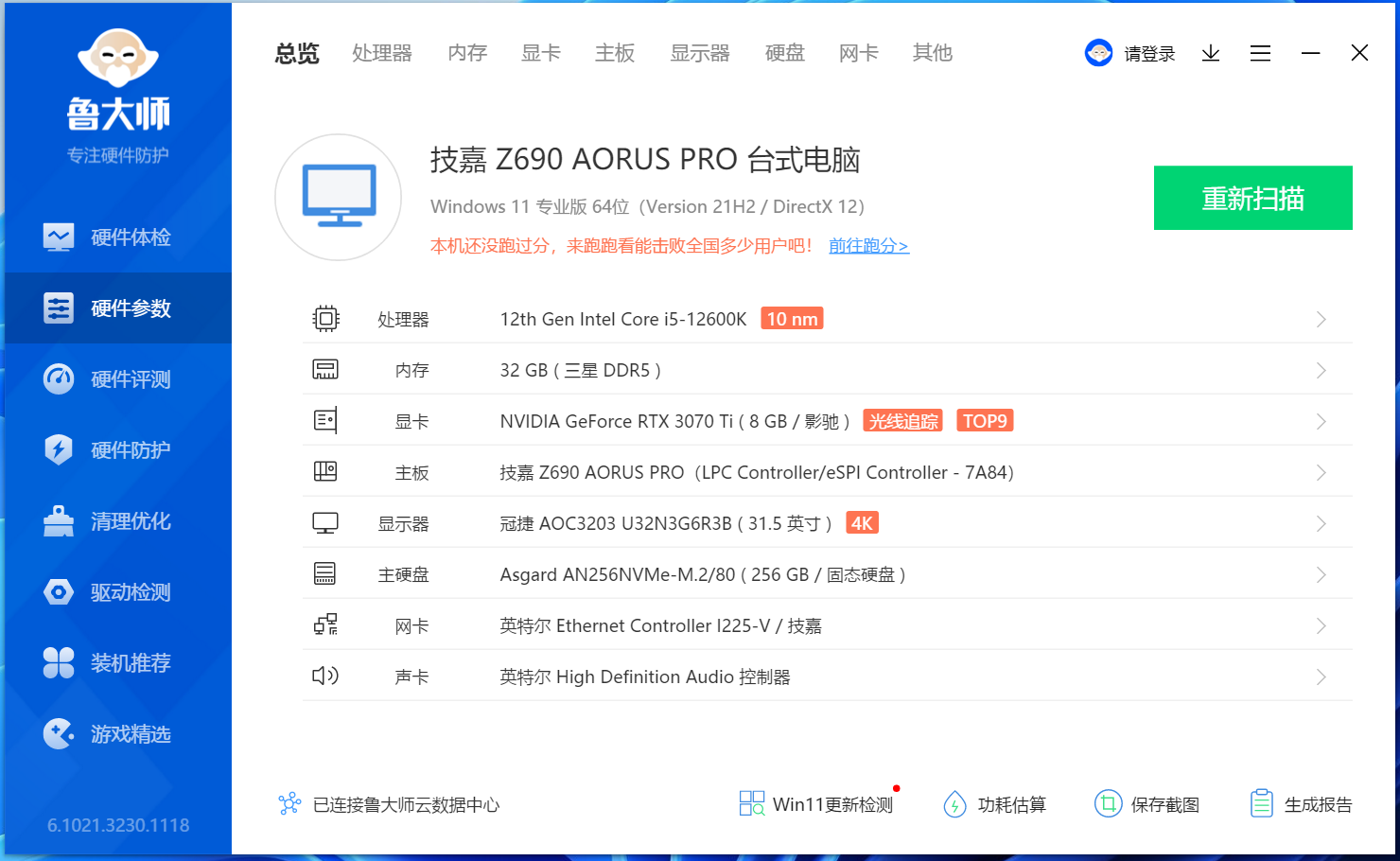1400x861 pixels.
Task: Click the green 重新扫描 rescan button
Action: pos(1252,198)
